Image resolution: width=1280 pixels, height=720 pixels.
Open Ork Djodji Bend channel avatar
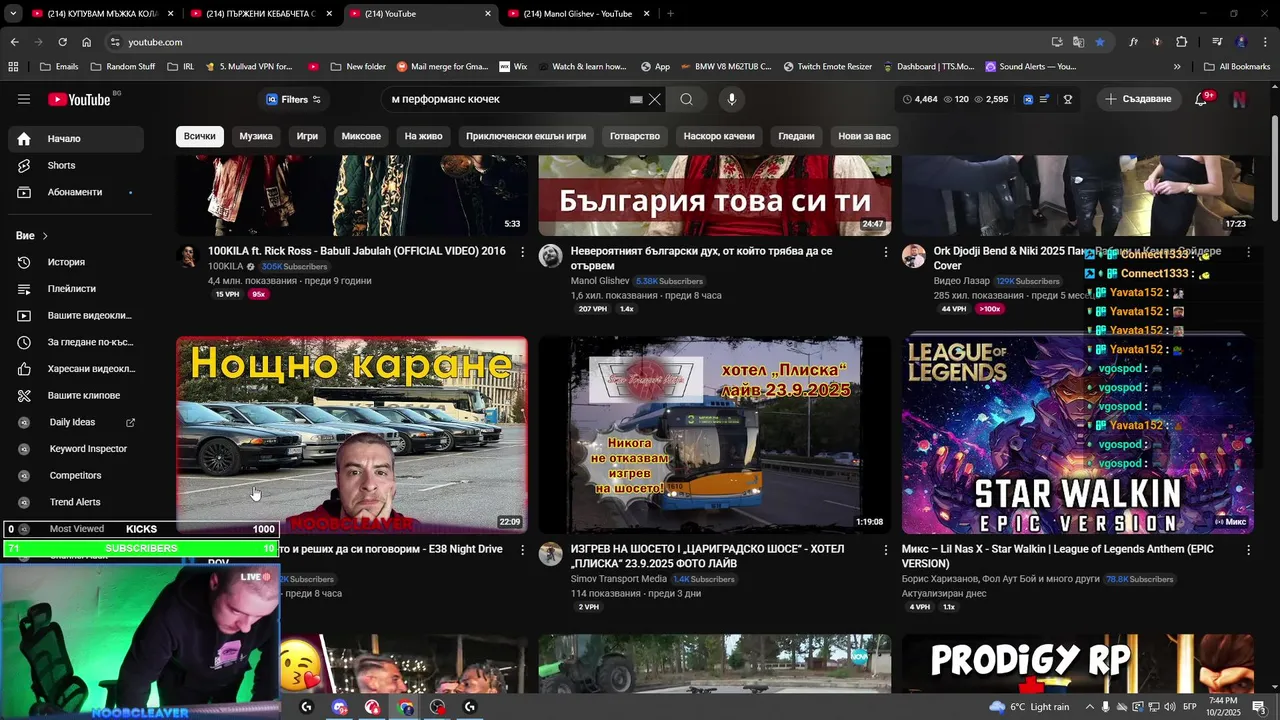914,256
